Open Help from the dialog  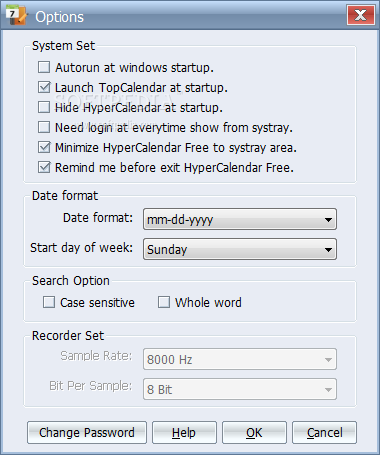184,433
